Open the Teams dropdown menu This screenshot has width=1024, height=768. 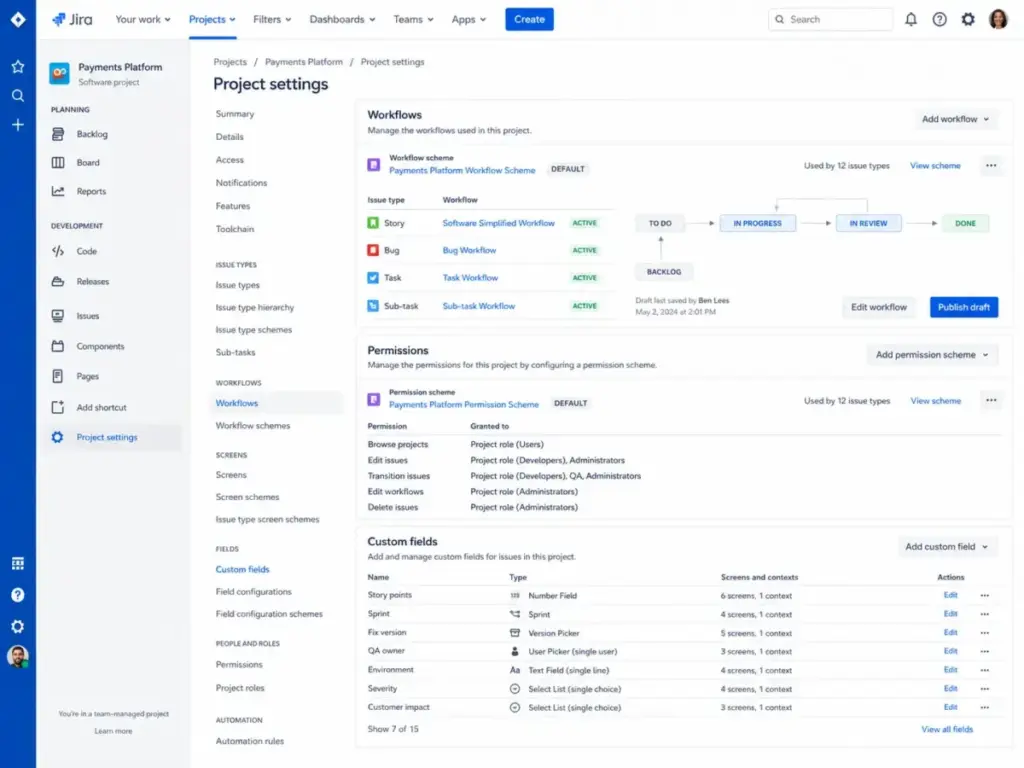pyautogui.click(x=413, y=20)
